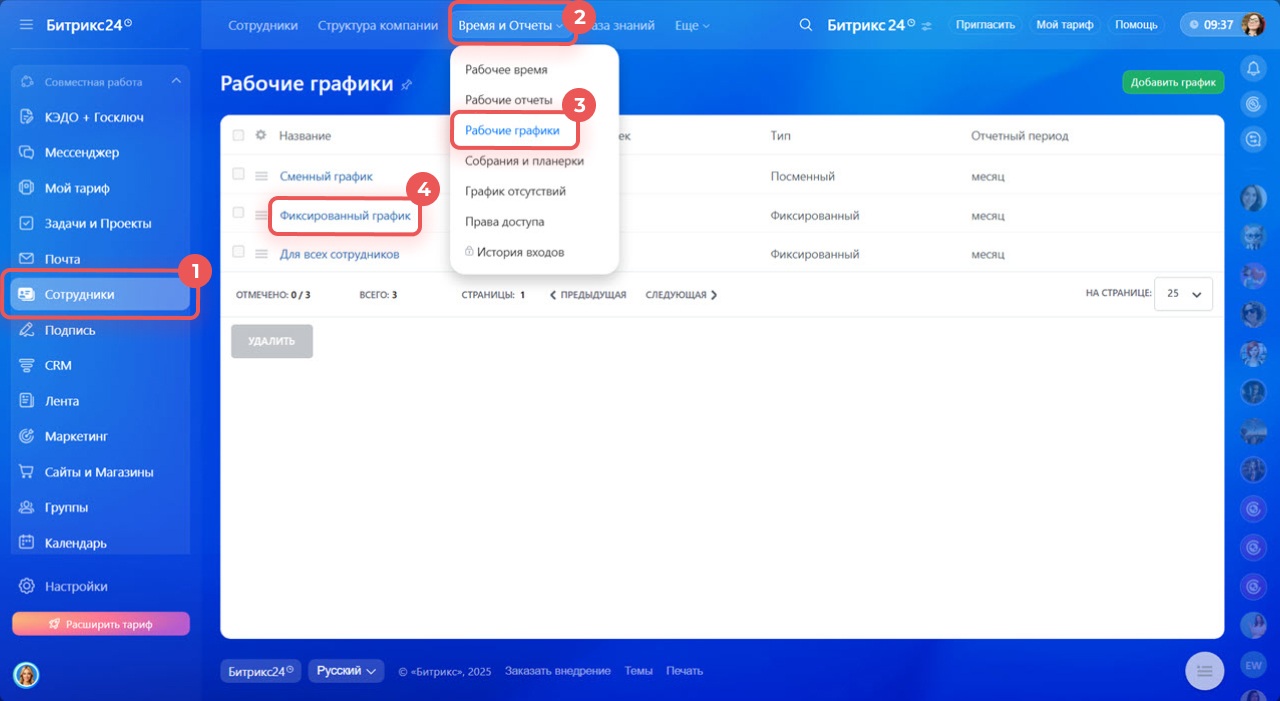Screen dimensions: 1280x701
Task: Select Рабочие отчеты from the dropdown menu
Action: point(508,100)
